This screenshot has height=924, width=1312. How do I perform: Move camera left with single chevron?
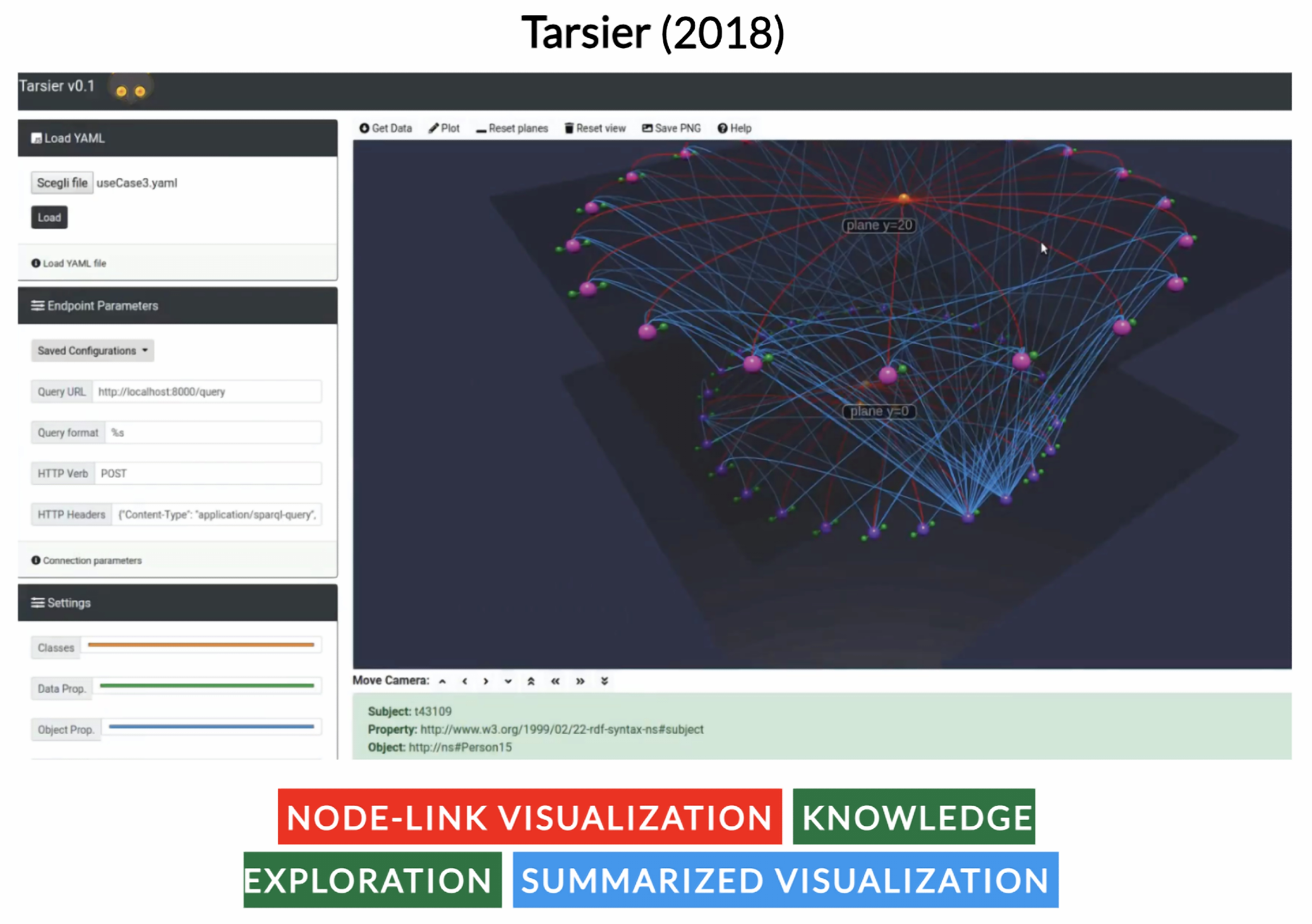464,681
